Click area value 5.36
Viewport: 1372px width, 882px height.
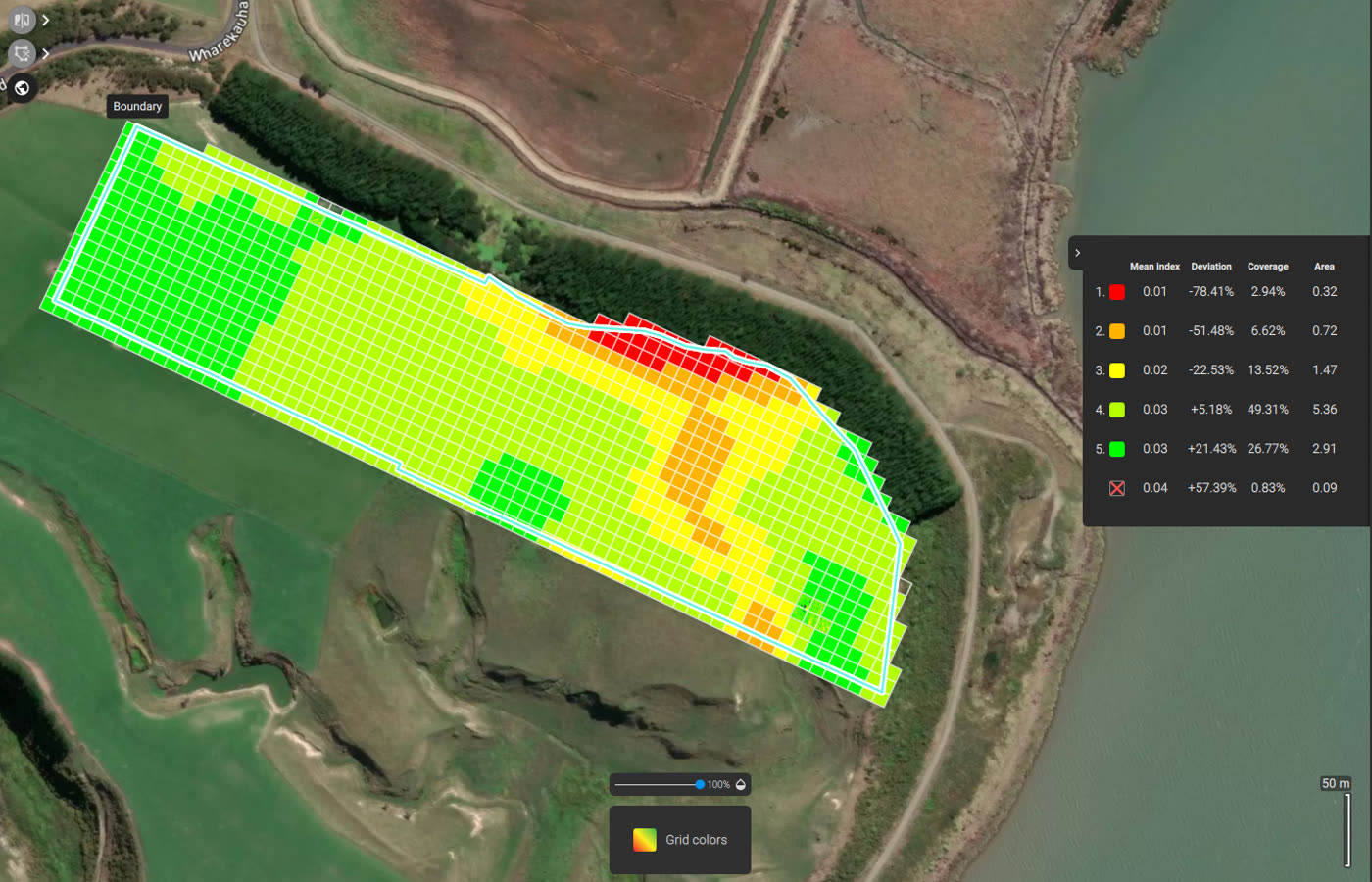pos(1325,410)
